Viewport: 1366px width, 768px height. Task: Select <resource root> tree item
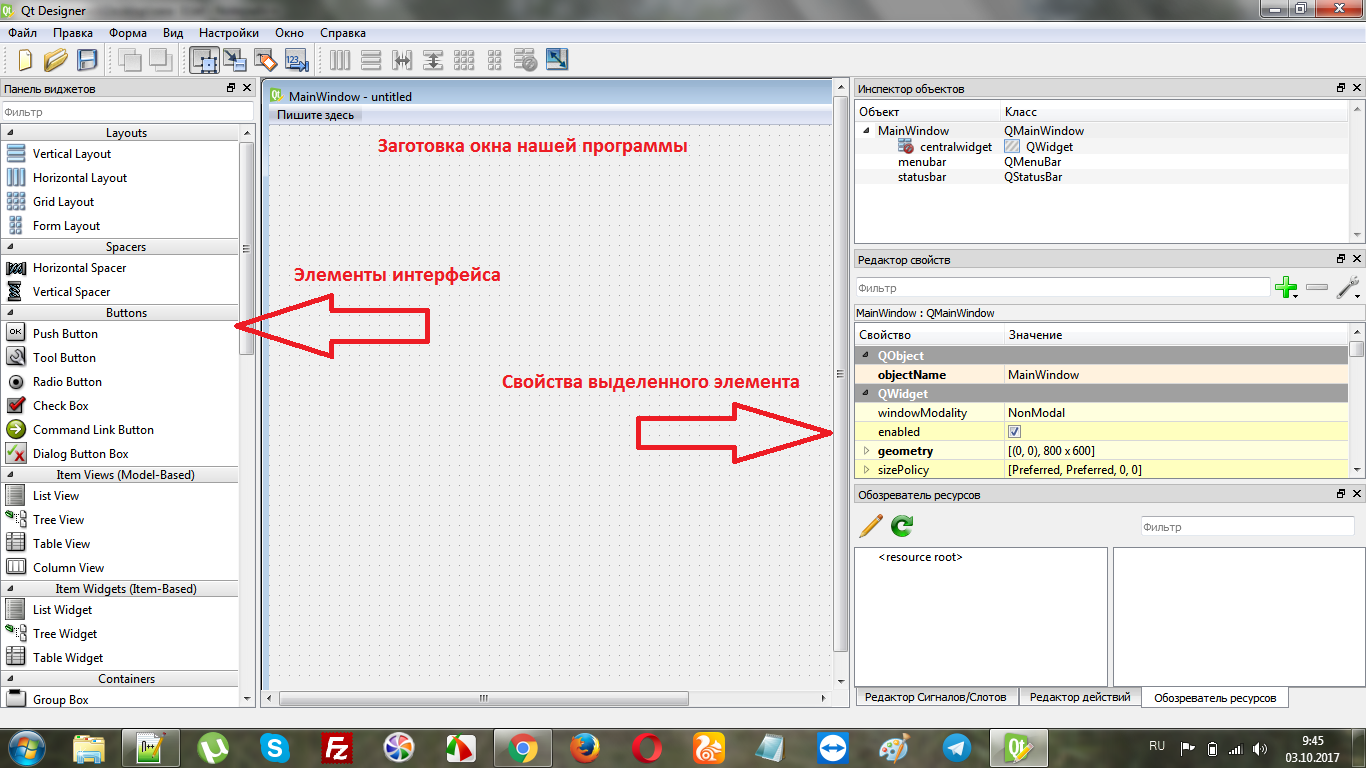tap(920, 557)
